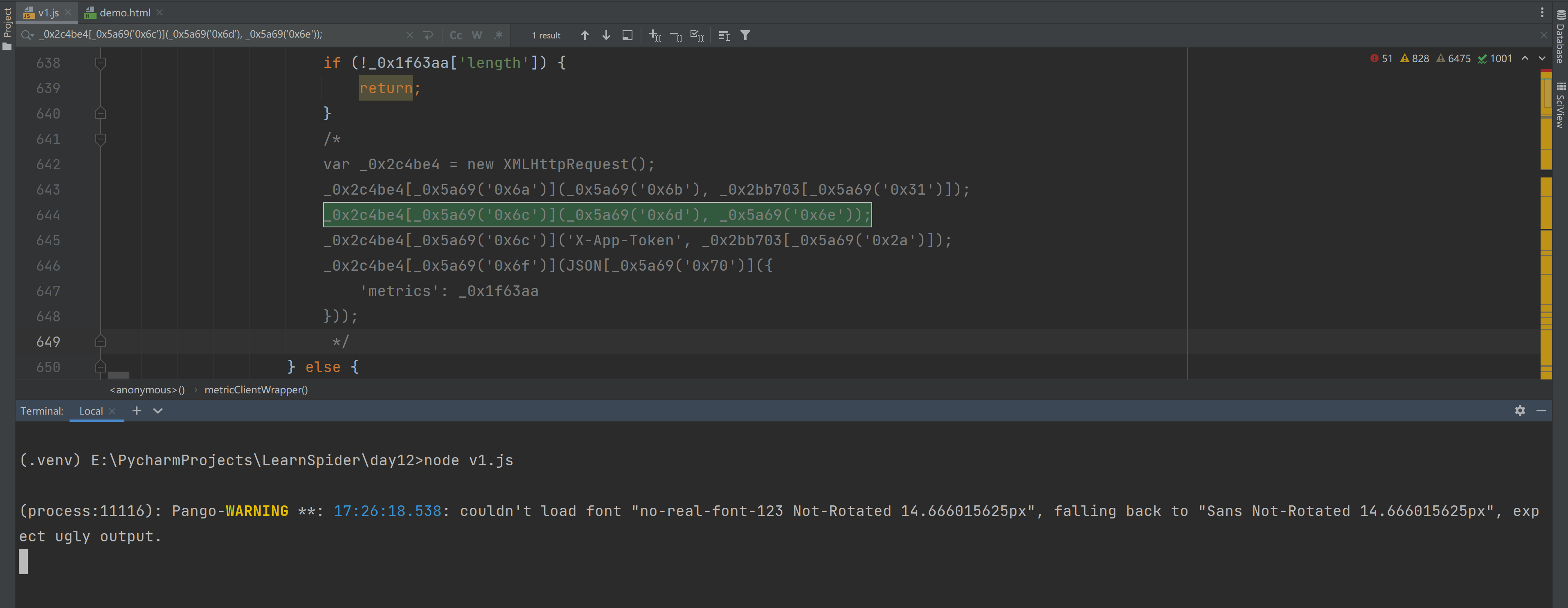This screenshot has width=1568, height=608.
Task: Go to next search occurrence
Action: (606, 35)
